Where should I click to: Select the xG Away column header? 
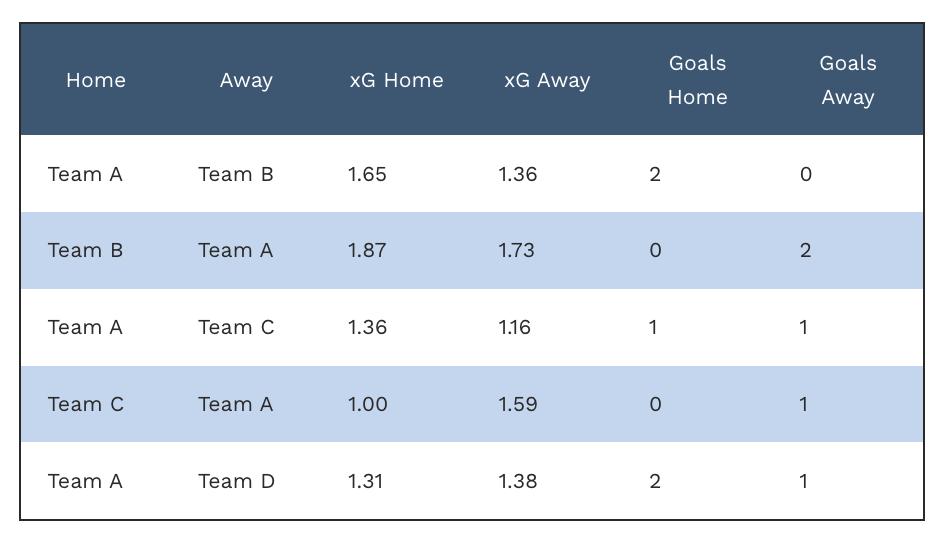point(547,80)
